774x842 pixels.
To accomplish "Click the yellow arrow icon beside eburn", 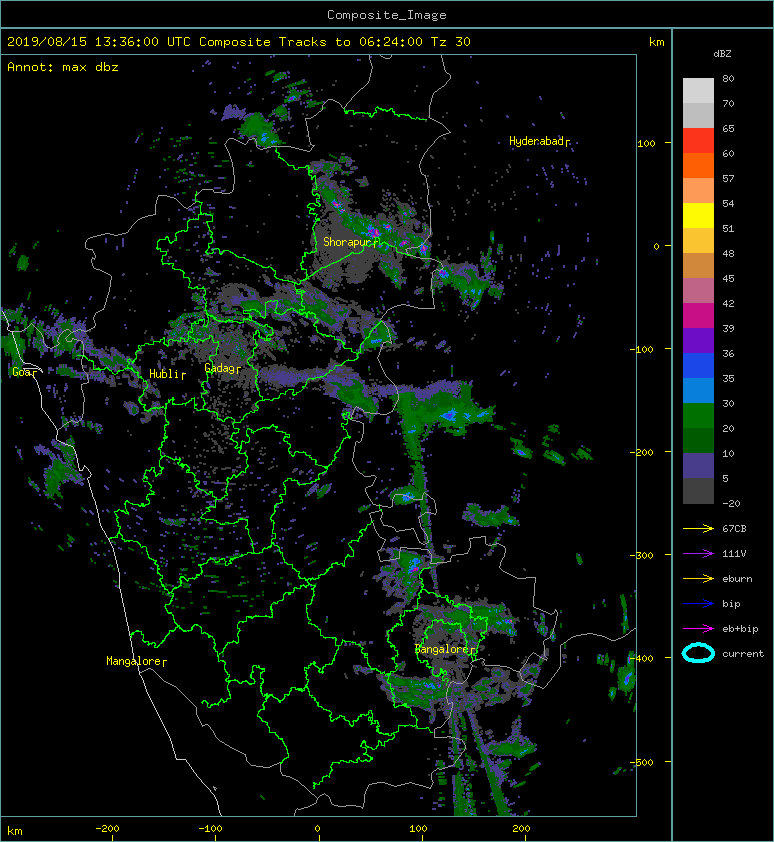I will [698, 578].
